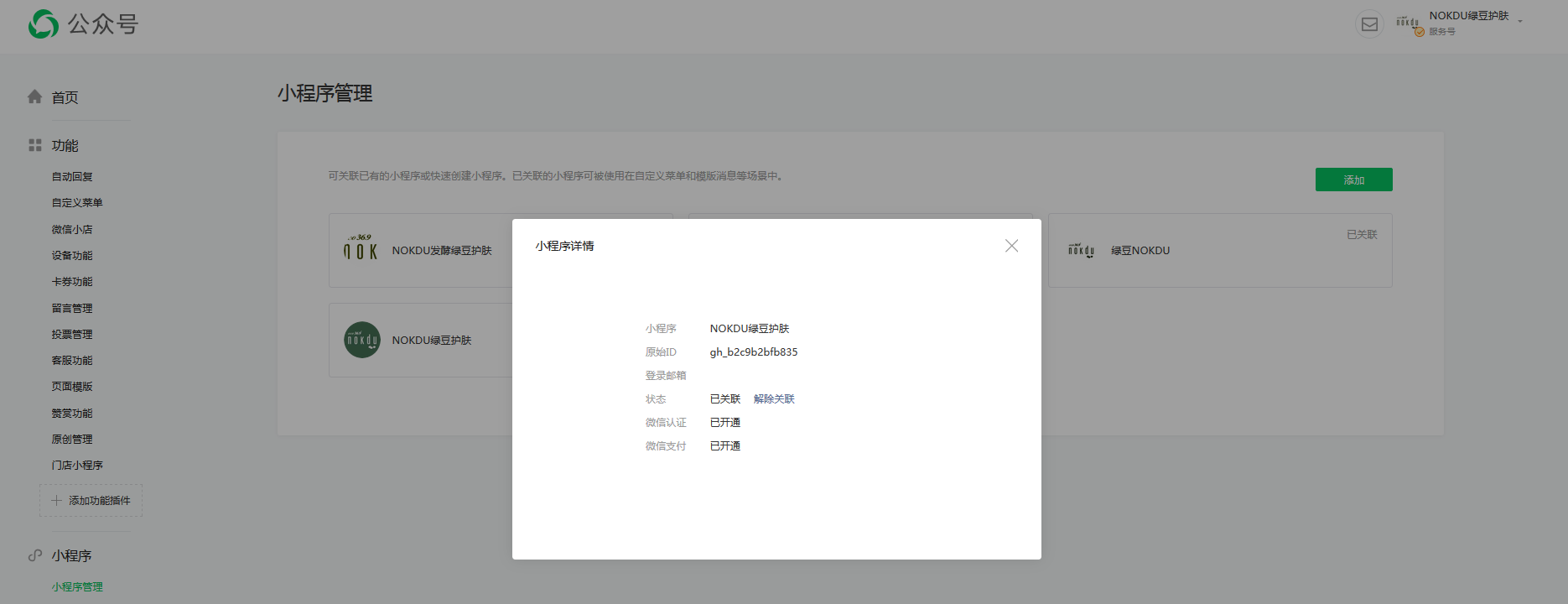Screen dimensions: 1568x604
Task: Click the NOKDU绿豆护肤 account name in header
Action: pos(1469,16)
